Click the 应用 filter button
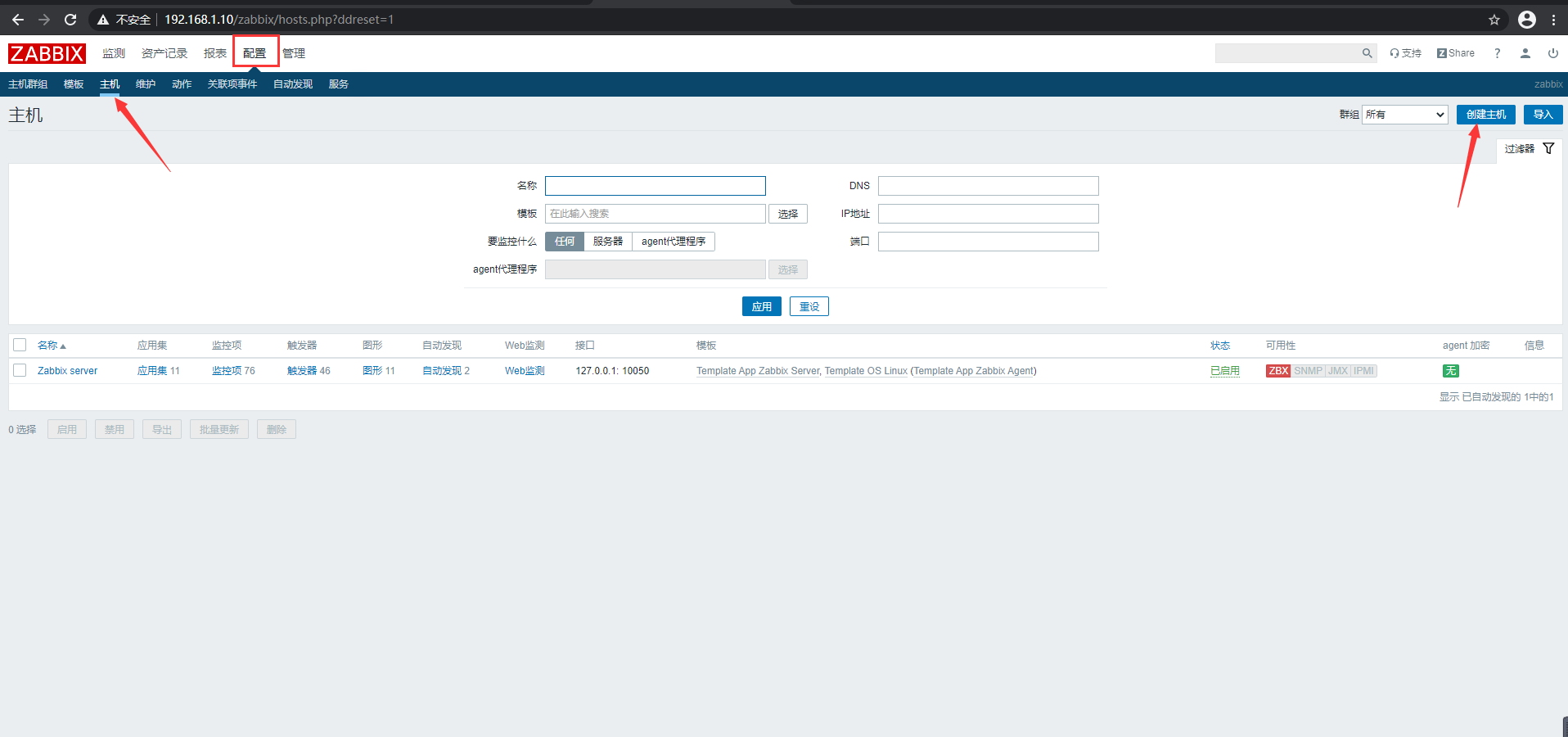This screenshot has width=1568, height=737. click(762, 306)
